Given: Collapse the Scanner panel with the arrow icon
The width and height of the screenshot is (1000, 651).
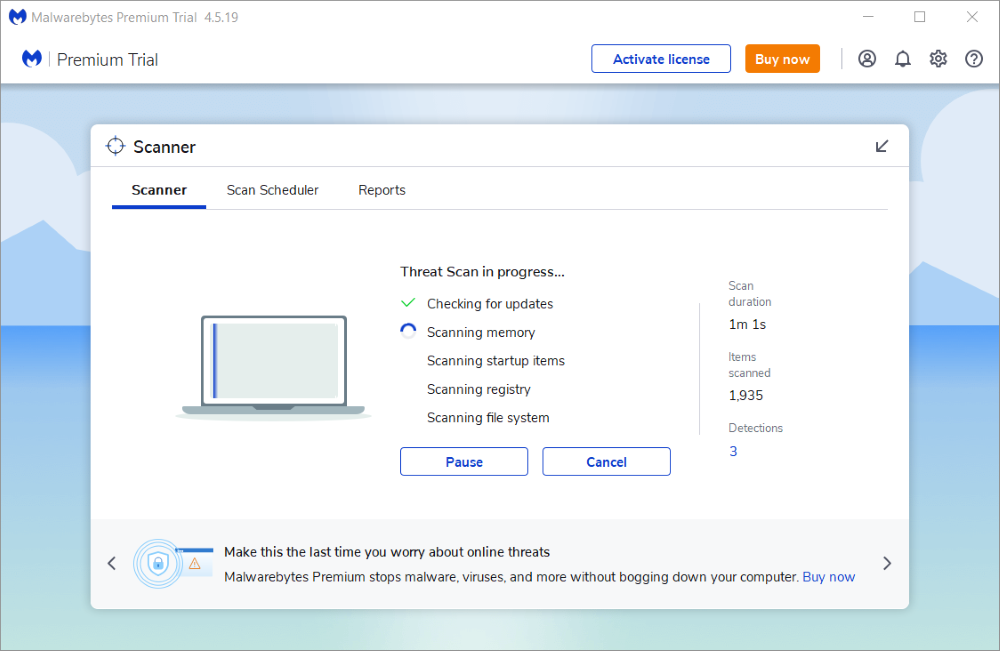Looking at the screenshot, I should pyautogui.click(x=882, y=146).
